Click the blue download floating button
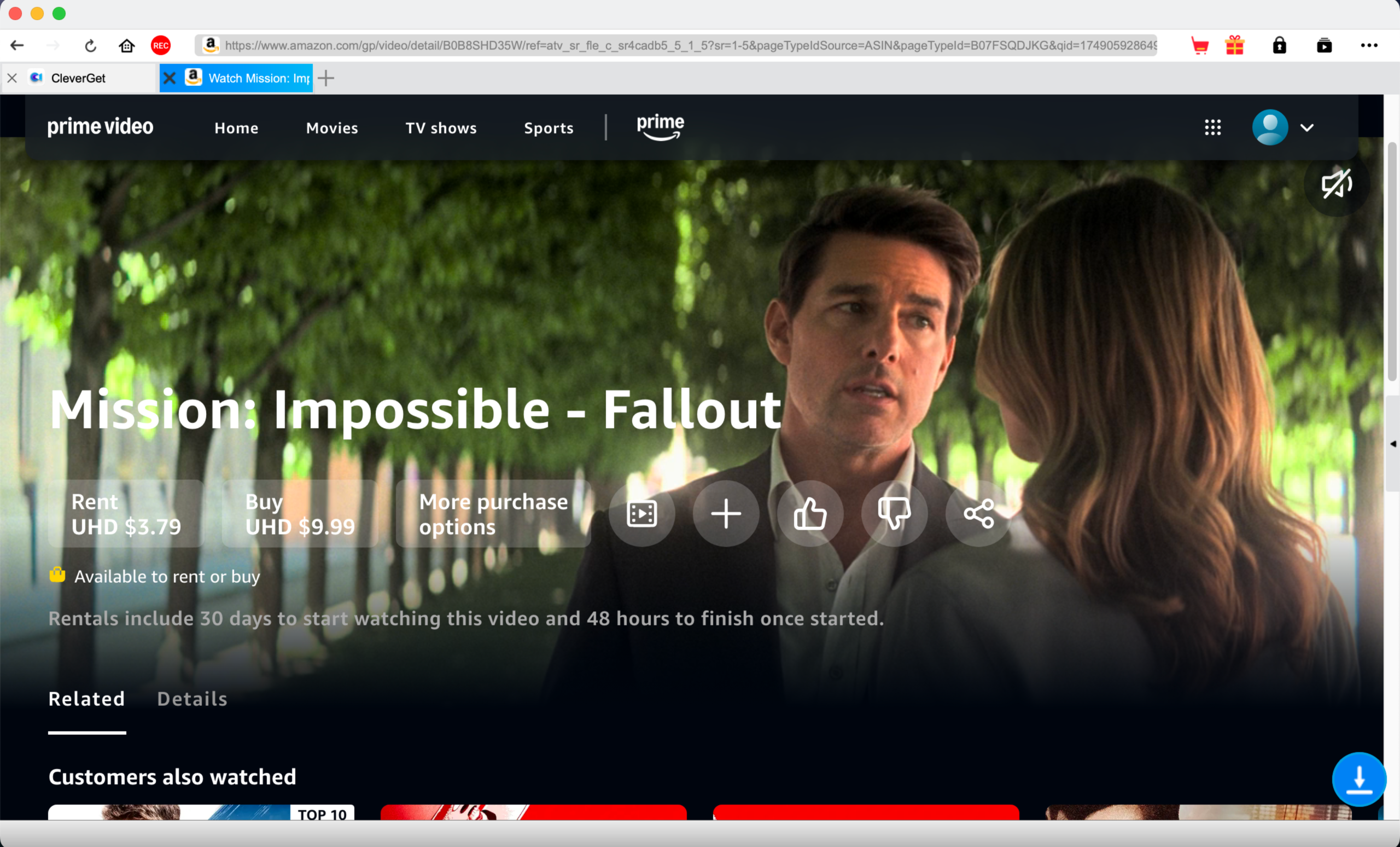Screen dimensions: 1400x847 pos(1359,779)
